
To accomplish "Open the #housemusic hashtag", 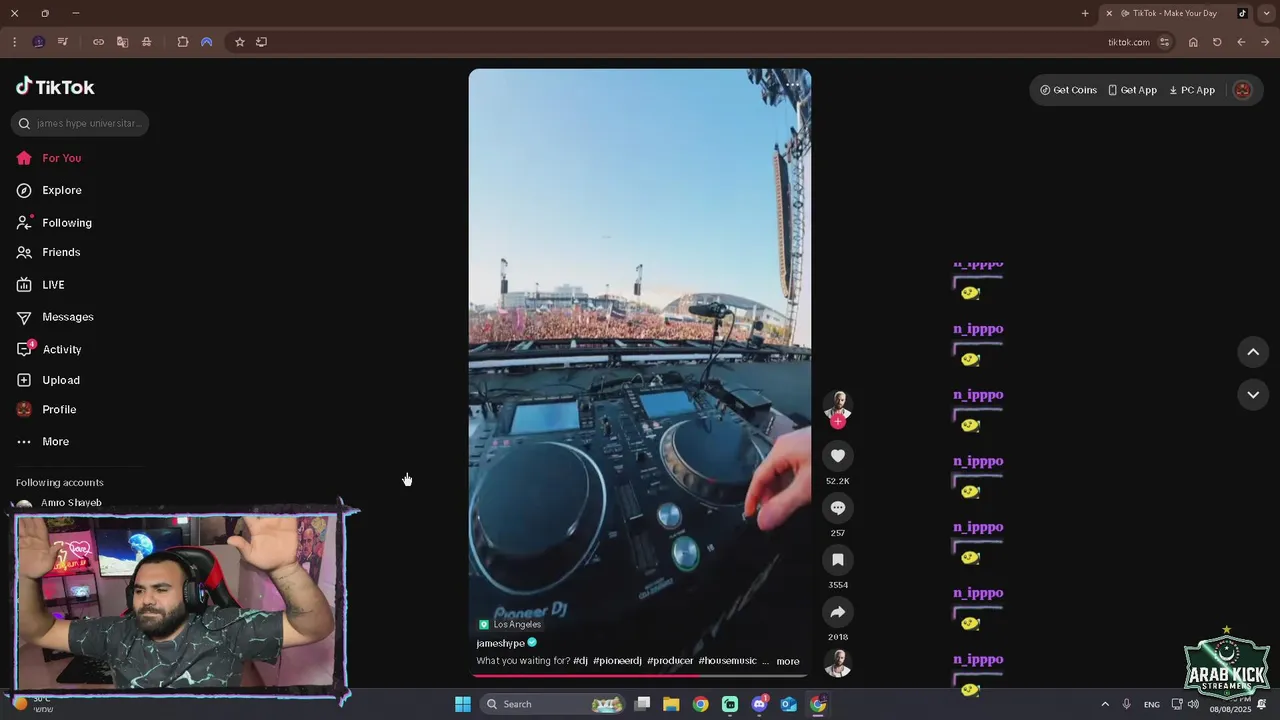I will 727,661.
